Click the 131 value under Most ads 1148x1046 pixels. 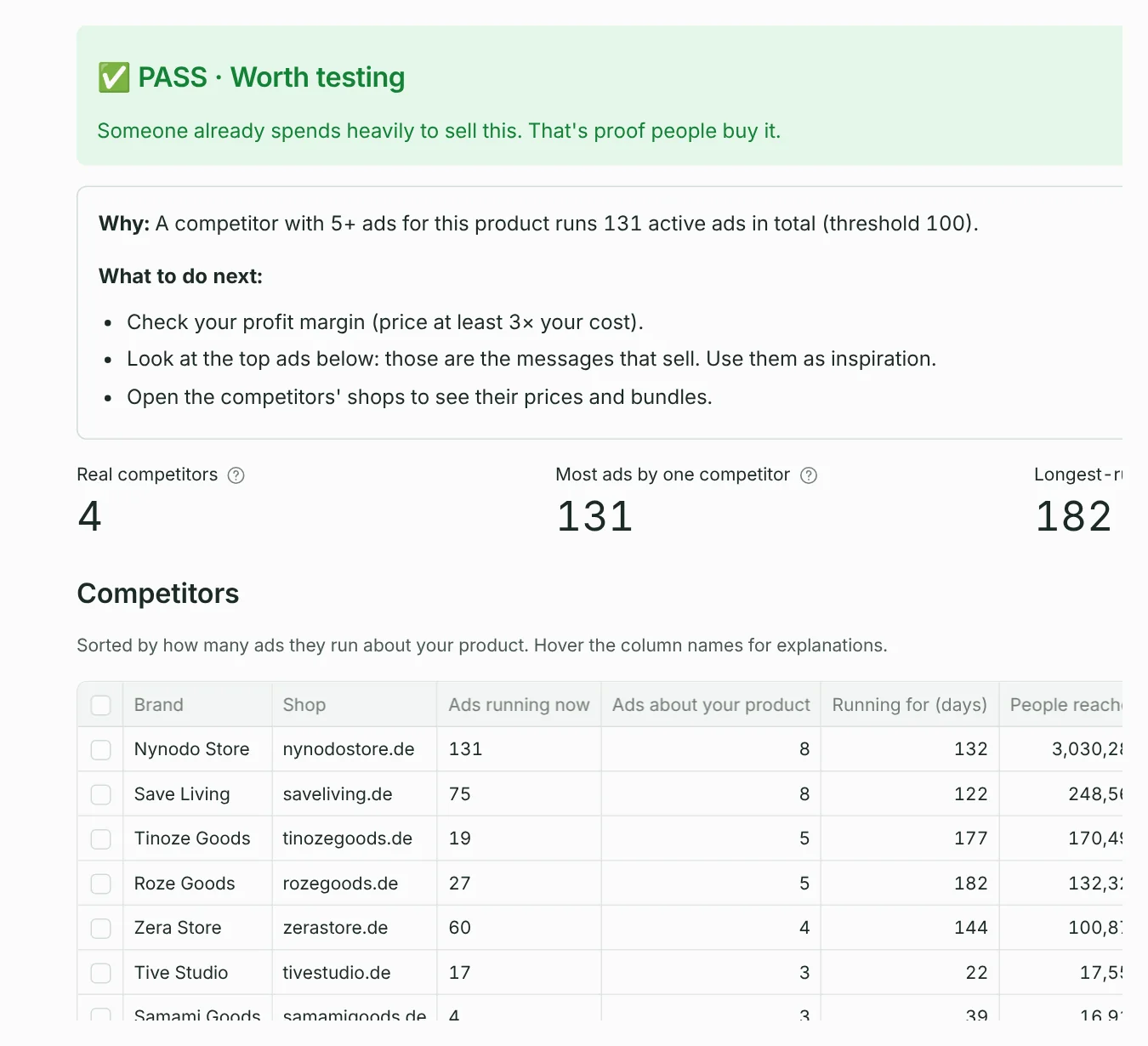coord(594,517)
